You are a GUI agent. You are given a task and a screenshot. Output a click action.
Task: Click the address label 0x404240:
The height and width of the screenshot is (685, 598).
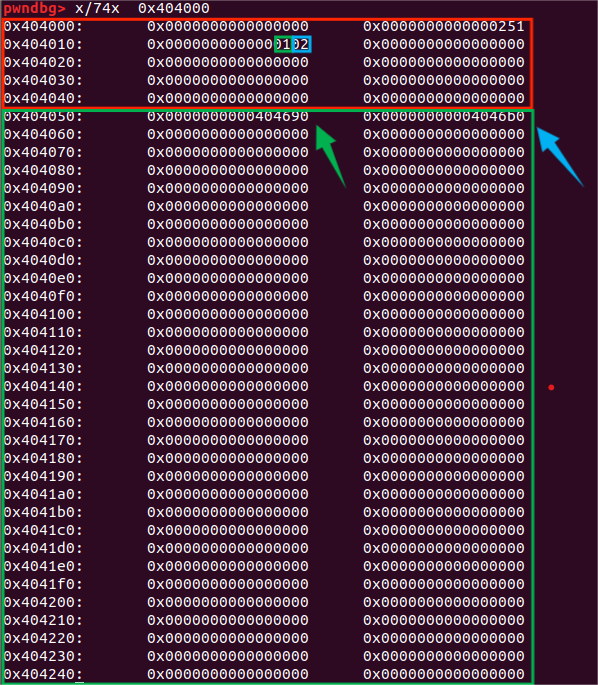pos(43,674)
